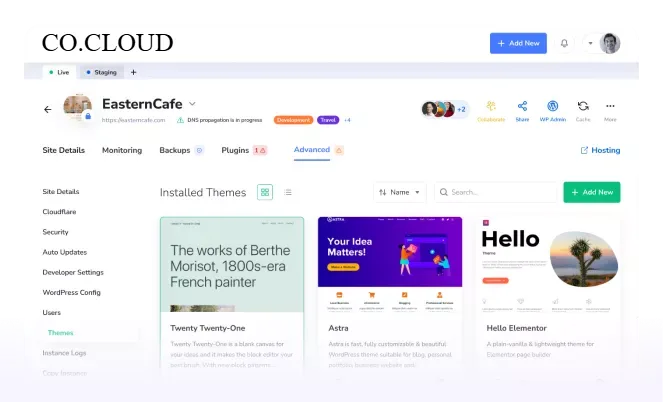
Task: Switch to the Staging tab
Action: tap(101, 72)
